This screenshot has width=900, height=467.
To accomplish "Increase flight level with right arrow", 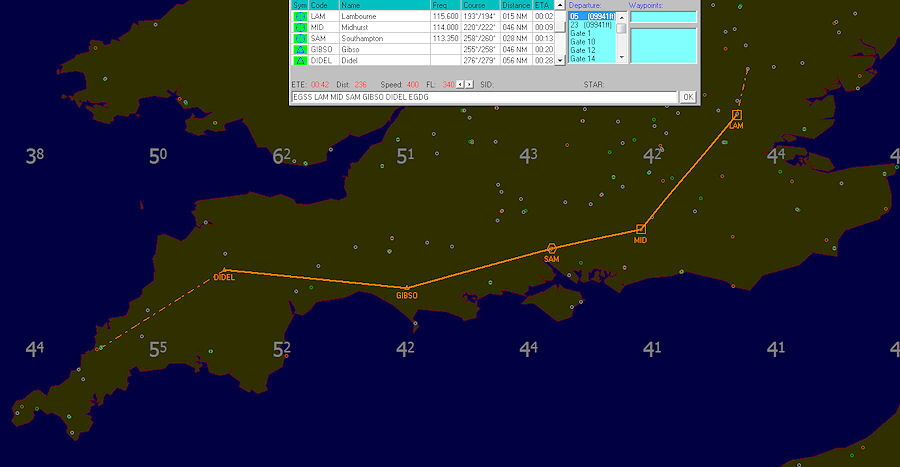I will tap(468, 85).
